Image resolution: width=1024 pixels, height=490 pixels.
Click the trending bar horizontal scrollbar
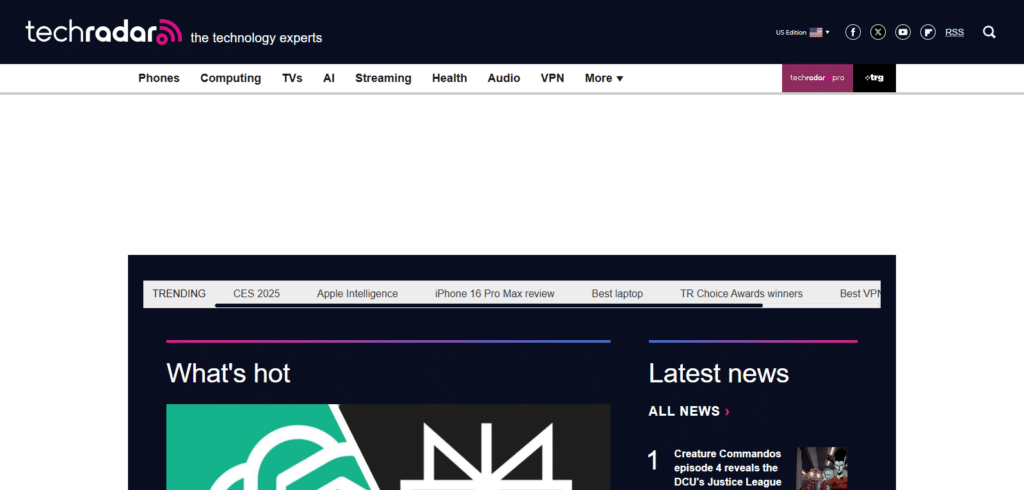(x=488, y=305)
